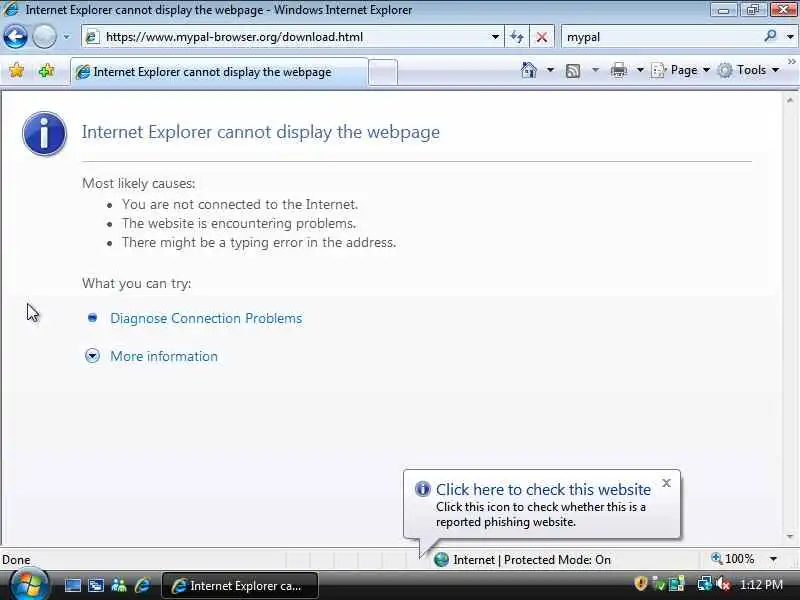Click the muted volume speaker tray icon
Viewport: 800px width, 600px height.
tap(723, 584)
